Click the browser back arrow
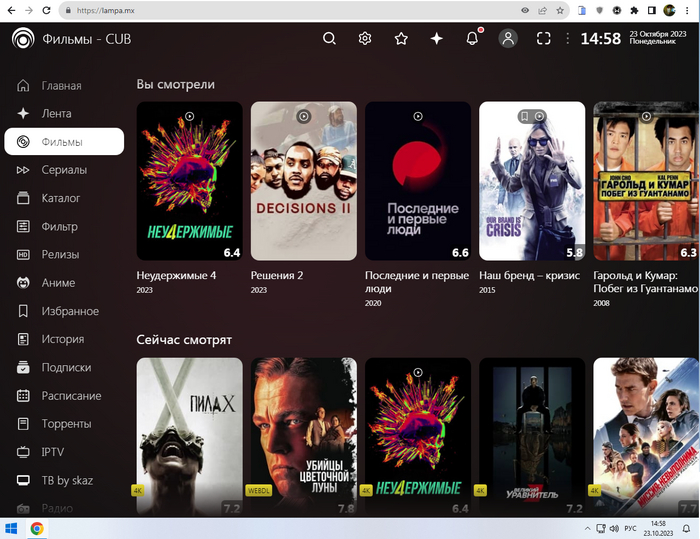Viewport: 700px width, 539px height. [12, 10]
